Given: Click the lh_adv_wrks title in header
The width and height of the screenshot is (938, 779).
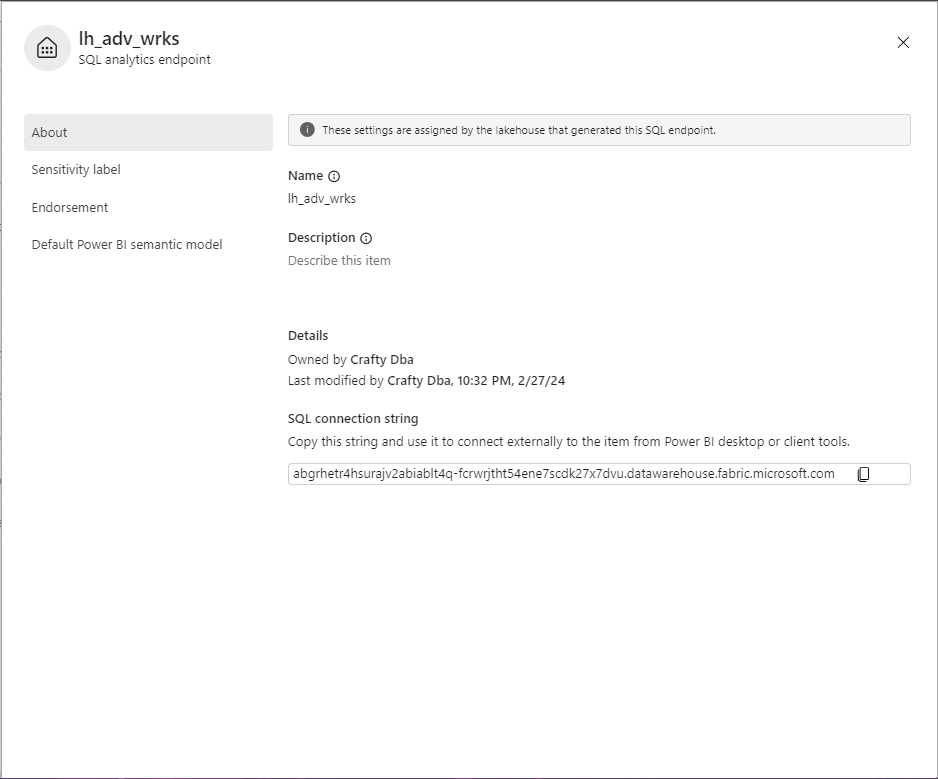Looking at the screenshot, I should click(x=129, y=40).
